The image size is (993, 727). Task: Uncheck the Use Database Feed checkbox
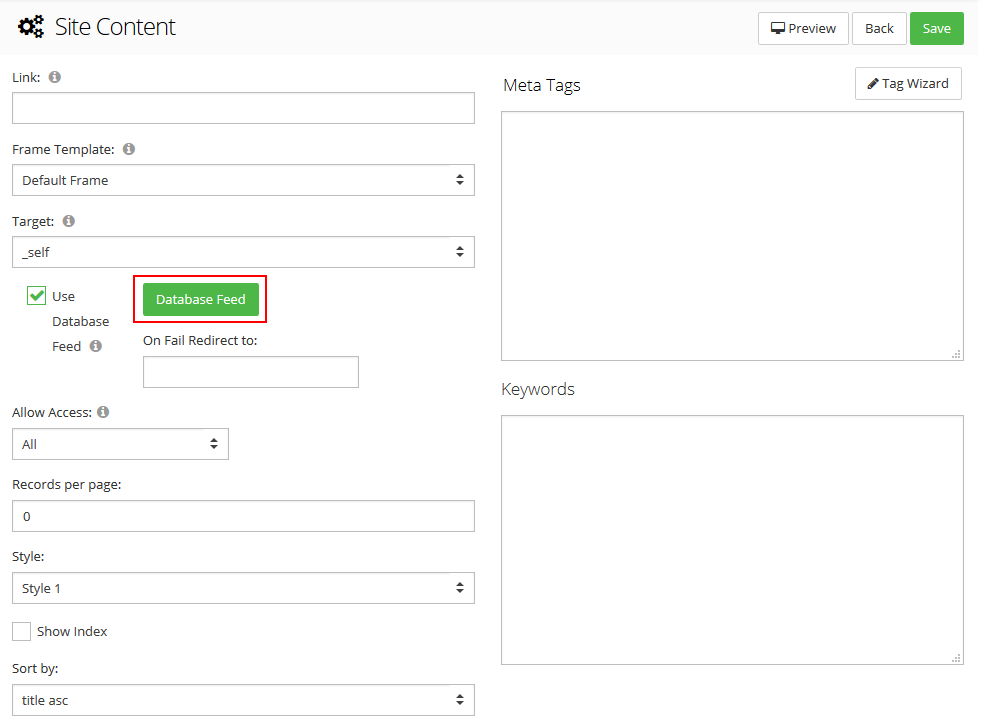[37, 296]
